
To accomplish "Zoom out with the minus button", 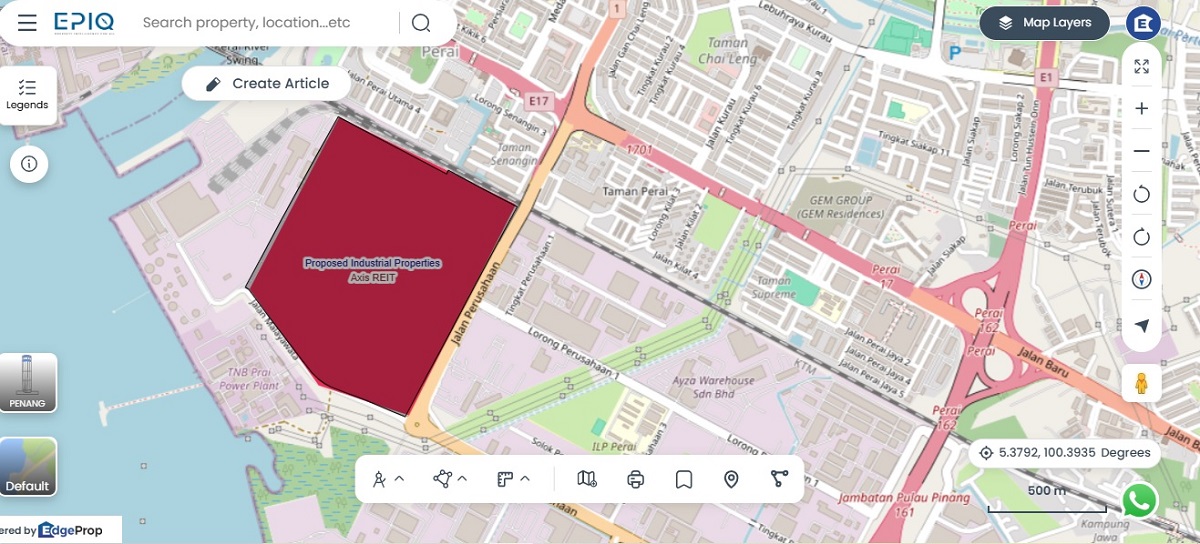I will click(x=1141, y=151).
